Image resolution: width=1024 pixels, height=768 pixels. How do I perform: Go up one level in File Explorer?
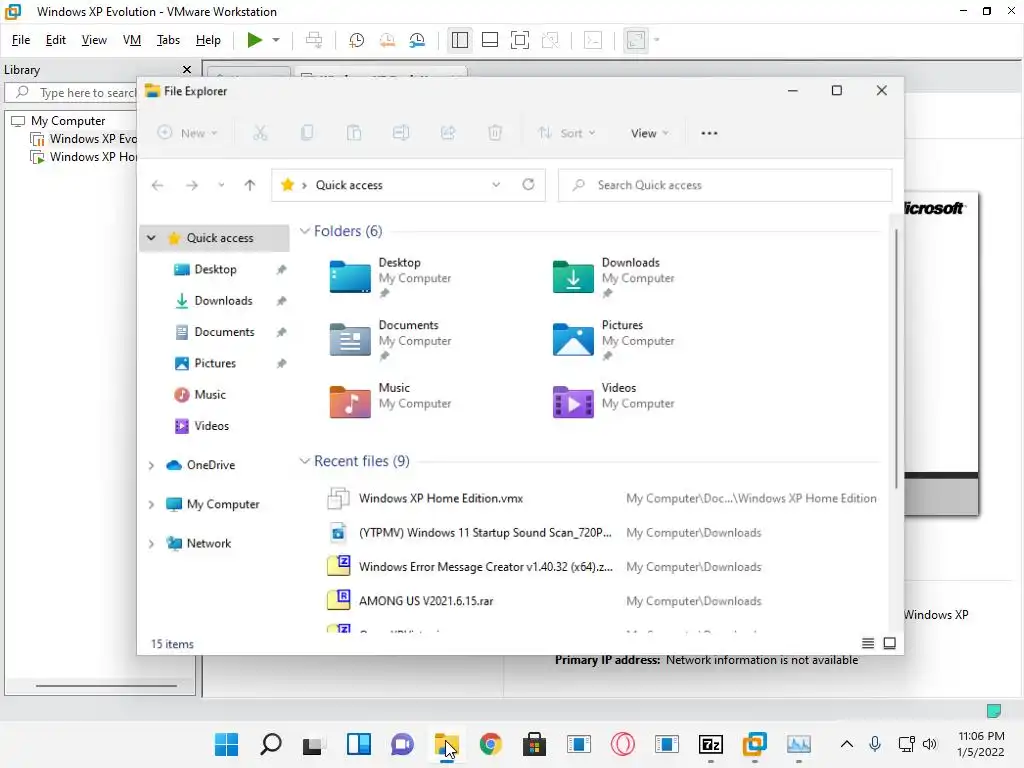249,185
